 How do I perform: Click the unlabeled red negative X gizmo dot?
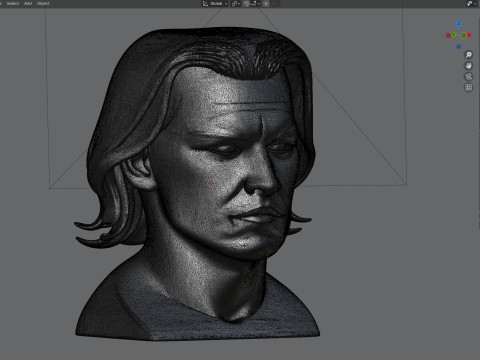coord(448,35)
